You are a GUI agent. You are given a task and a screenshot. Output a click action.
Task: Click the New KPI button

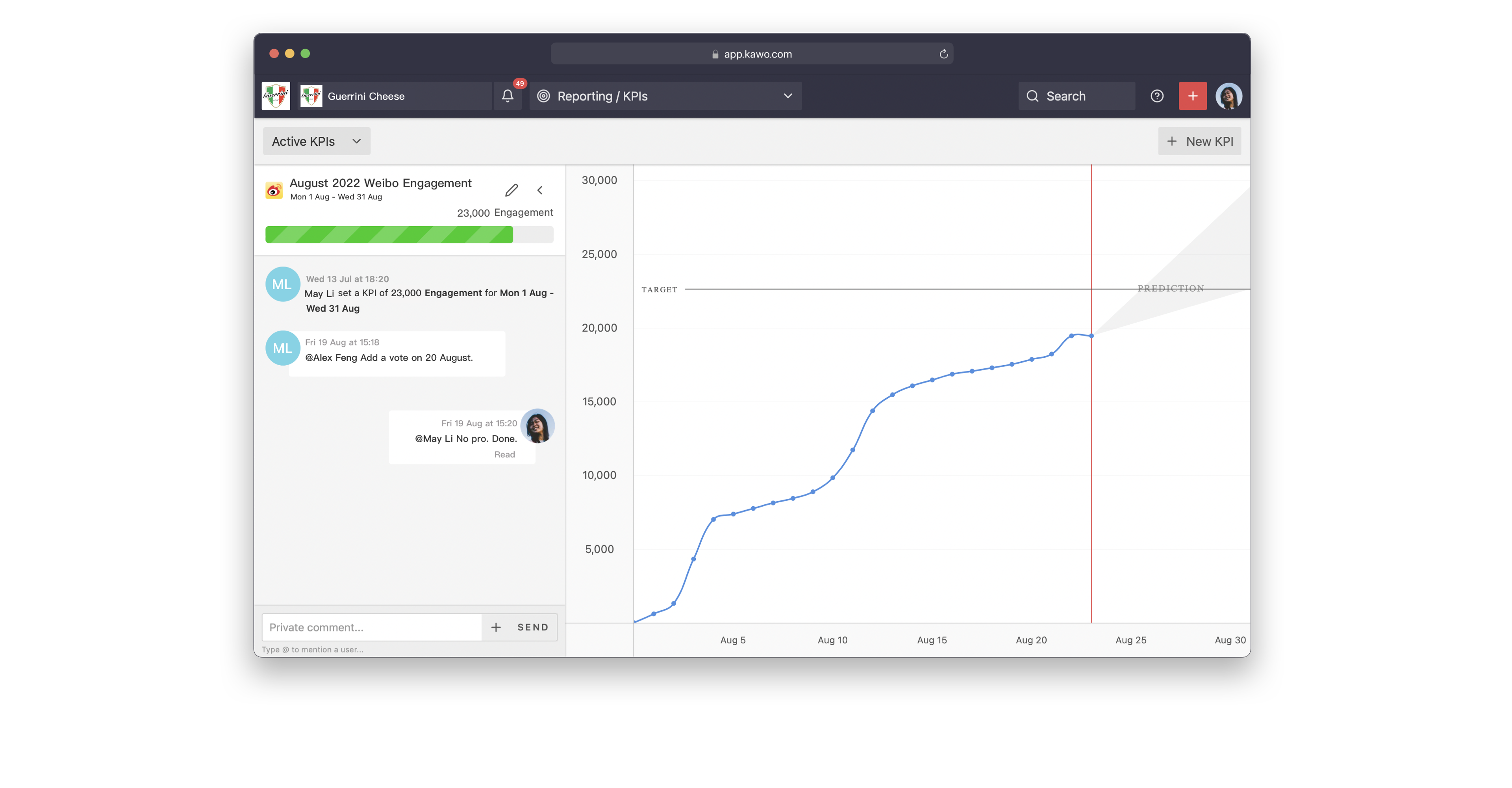(1199, 141)
